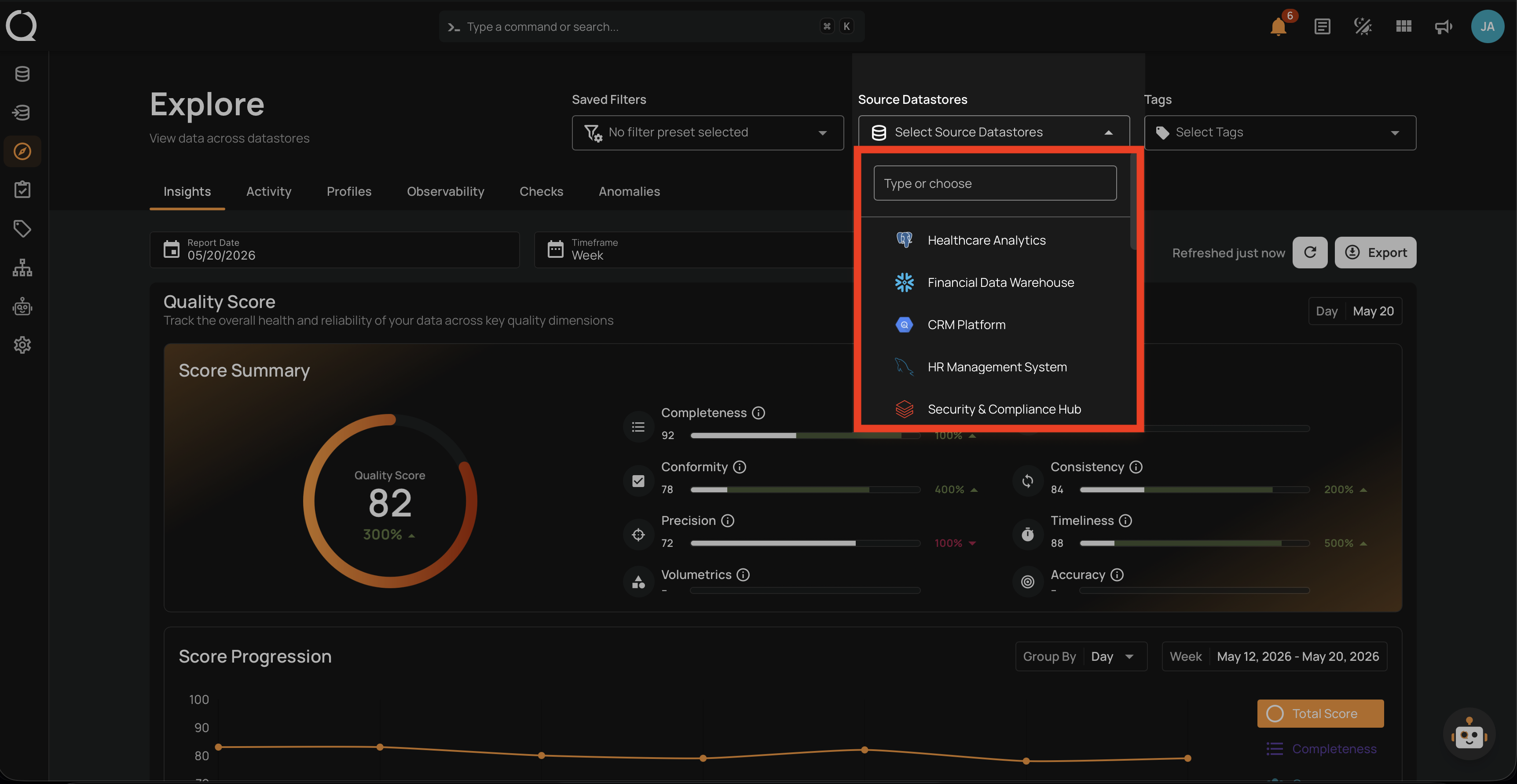Click the Volumetrics info icon
1517x784 pixels.
(743, 575)
